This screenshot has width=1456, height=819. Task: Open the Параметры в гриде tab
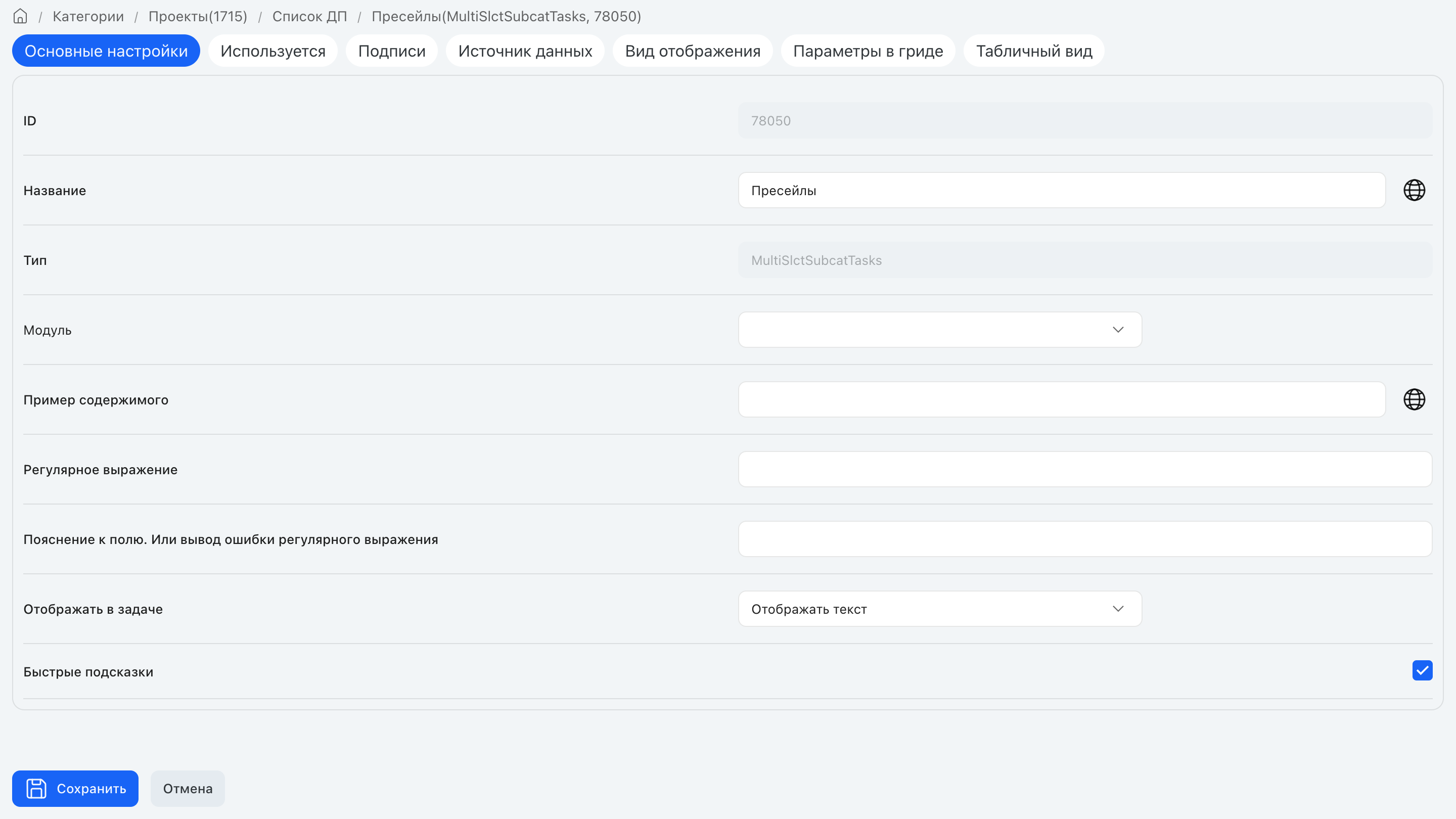click(x=868, y=51)
